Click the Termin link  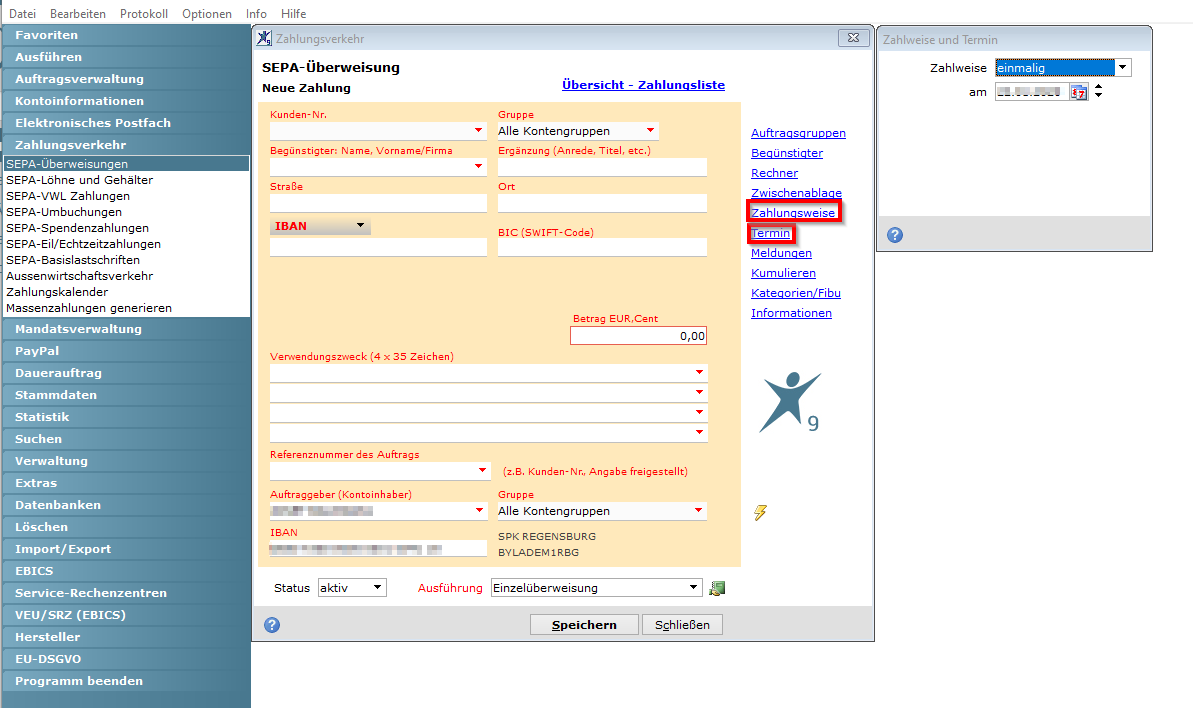pos(771,233)
